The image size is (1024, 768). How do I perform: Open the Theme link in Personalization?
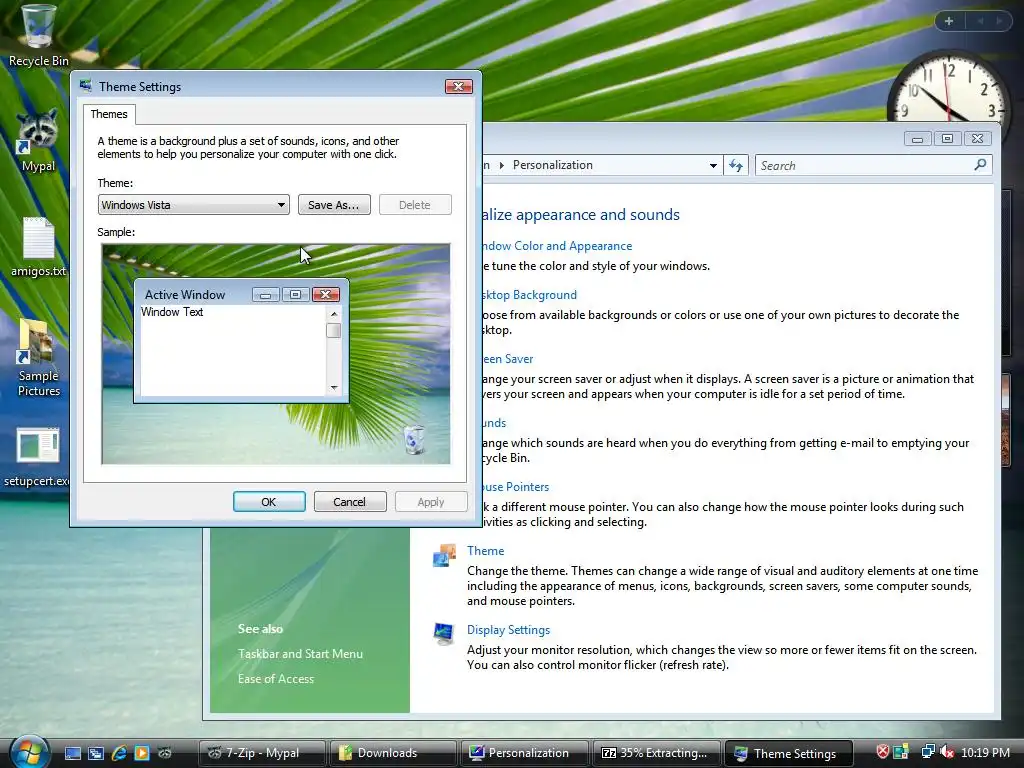485,551
